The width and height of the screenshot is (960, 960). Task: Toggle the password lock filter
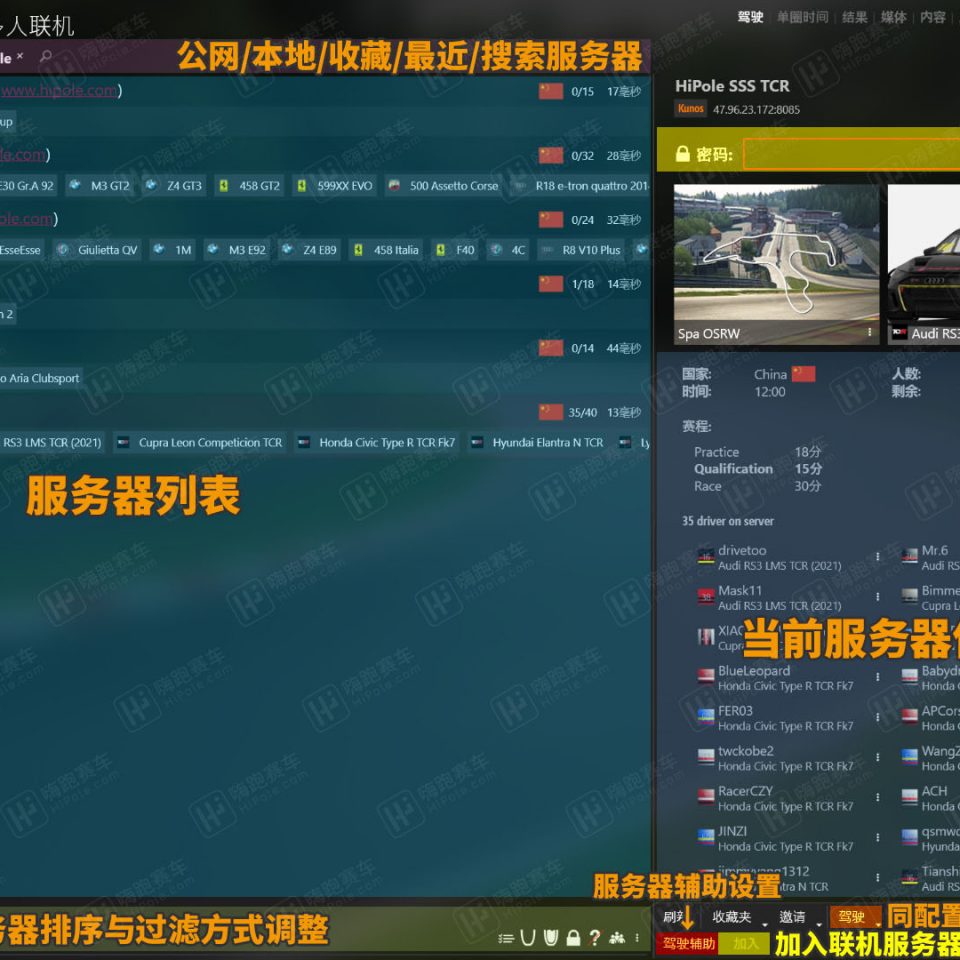click(x=573, y=937)
